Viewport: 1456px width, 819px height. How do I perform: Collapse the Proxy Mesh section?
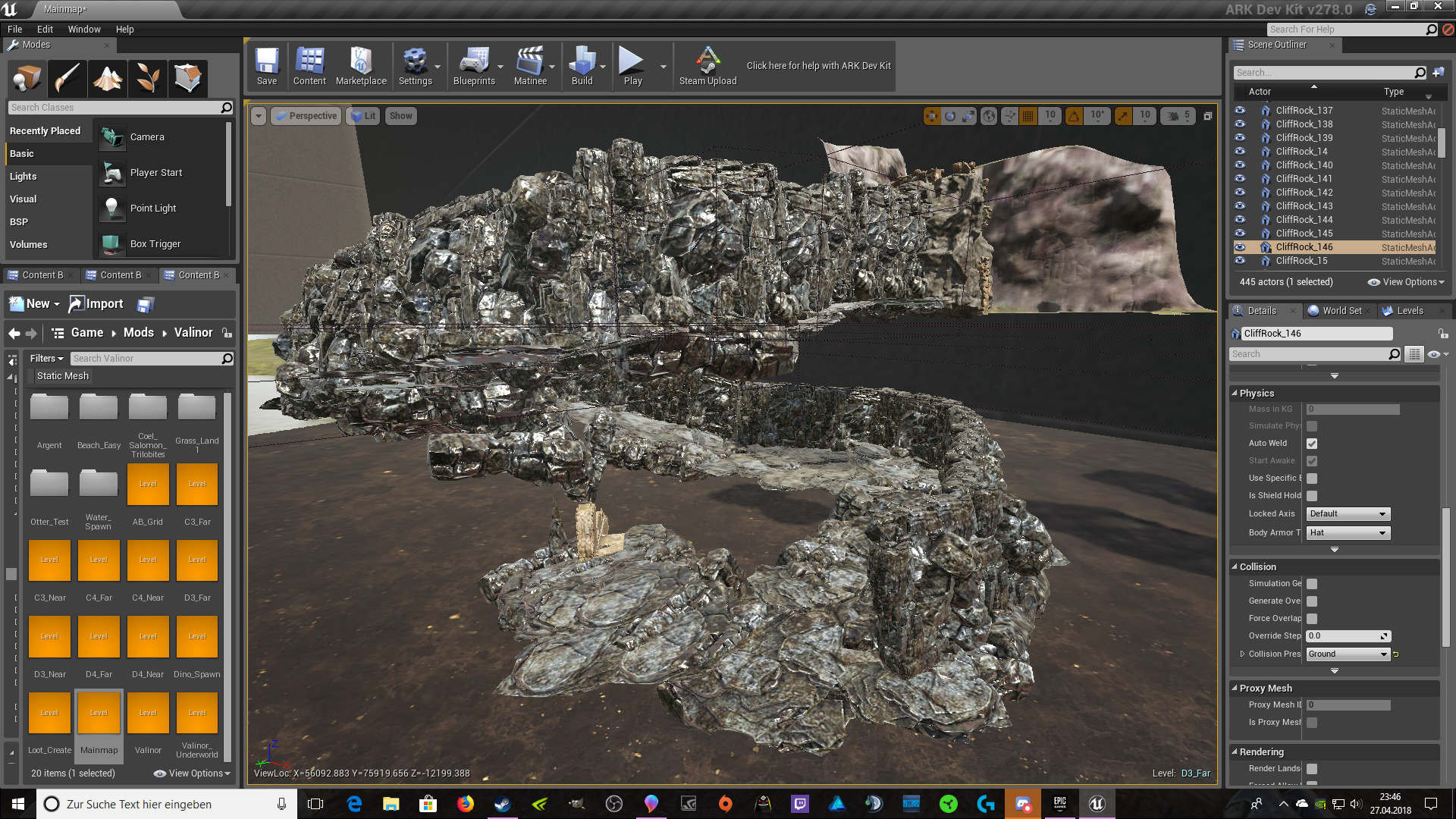click(1235, 689)
